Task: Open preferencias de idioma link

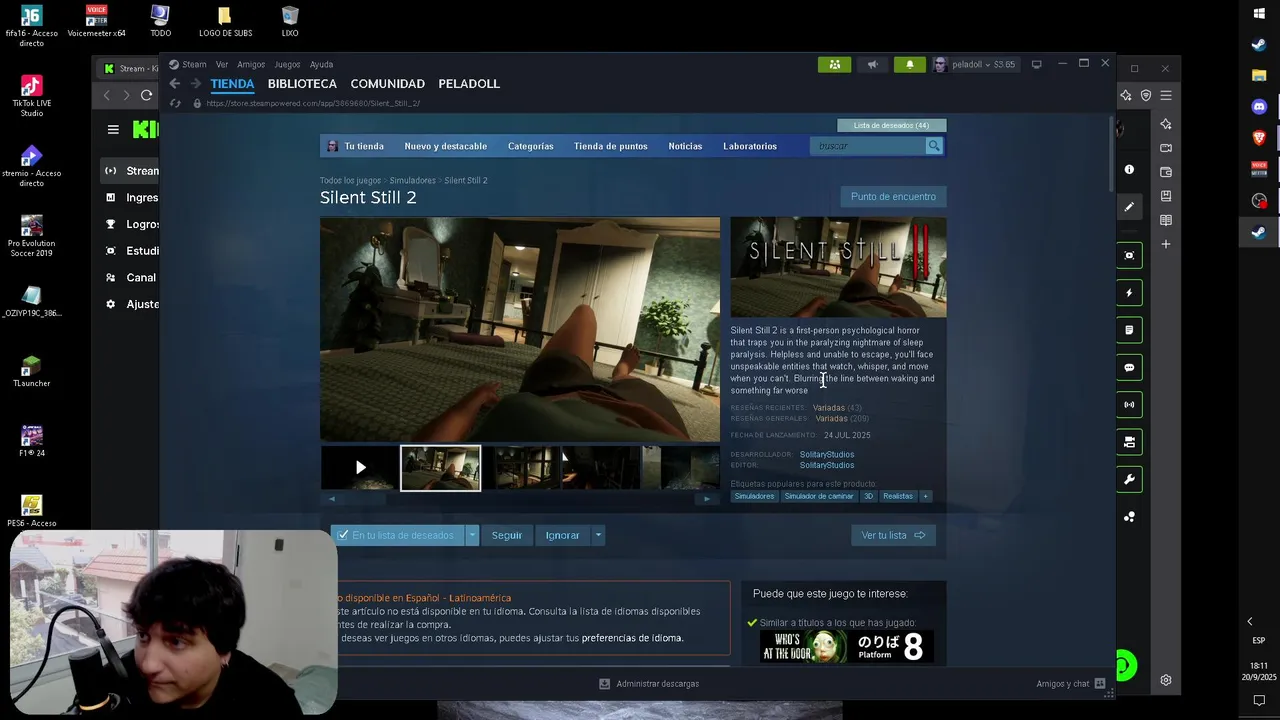Action: coord(632,638)
